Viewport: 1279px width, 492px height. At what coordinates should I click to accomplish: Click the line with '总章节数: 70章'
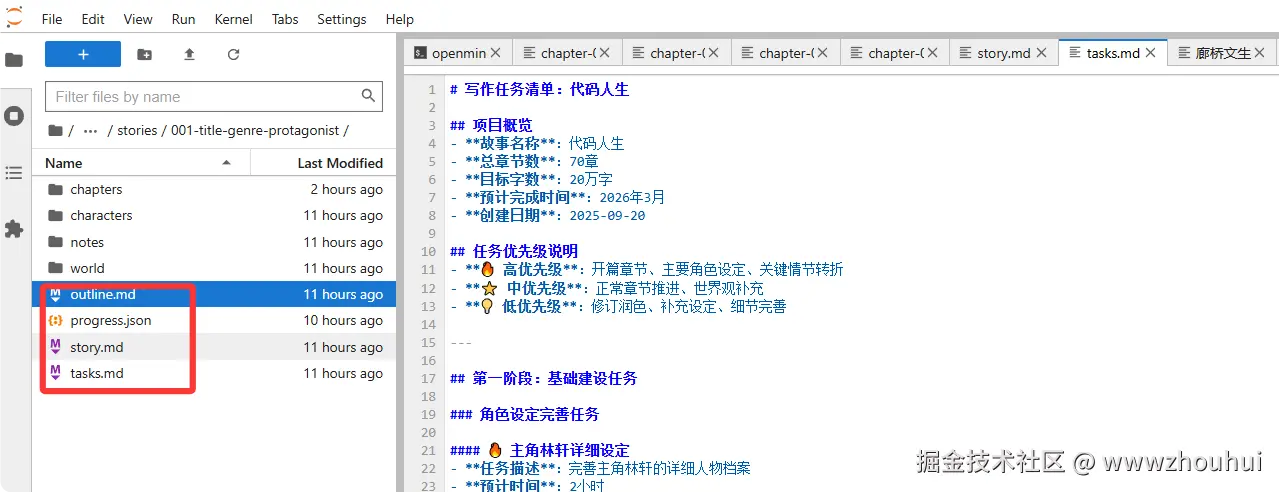524,161
